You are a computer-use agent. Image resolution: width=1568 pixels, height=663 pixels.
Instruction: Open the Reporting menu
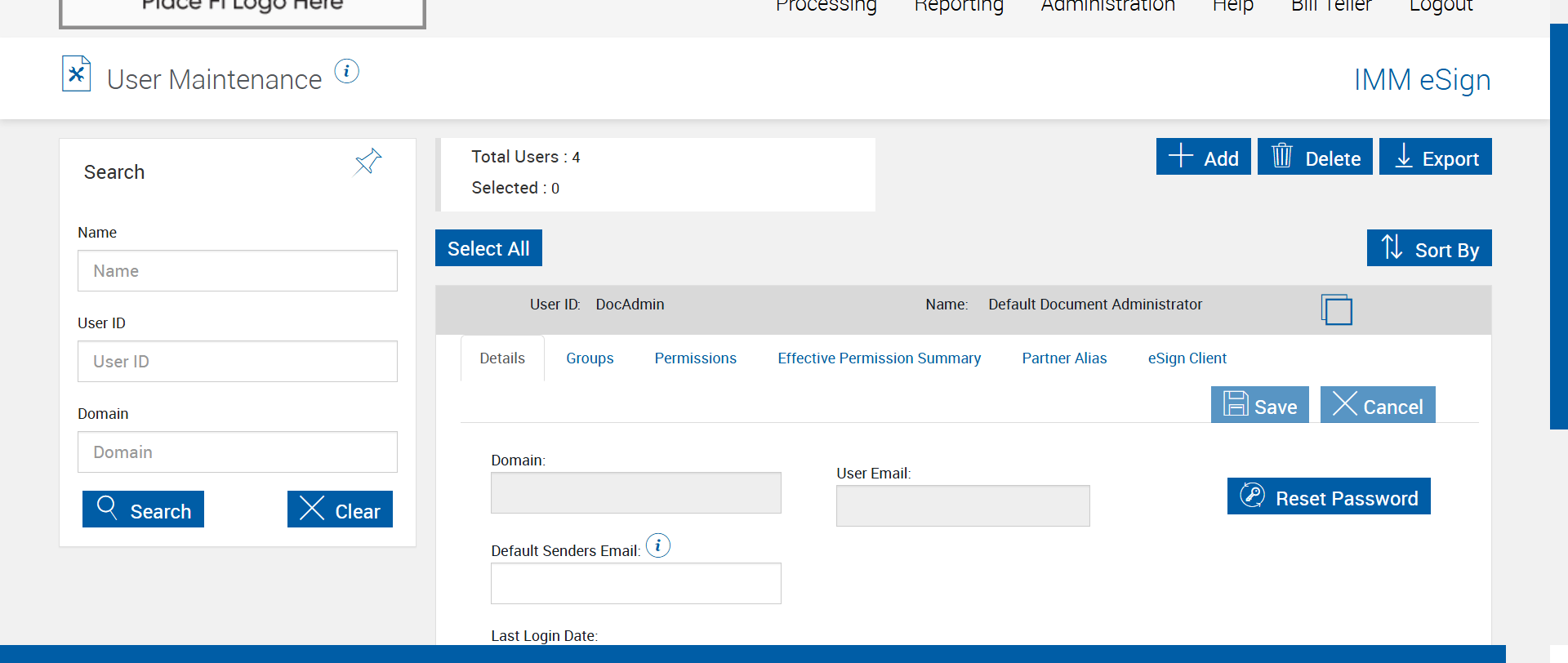pos(959,7)
